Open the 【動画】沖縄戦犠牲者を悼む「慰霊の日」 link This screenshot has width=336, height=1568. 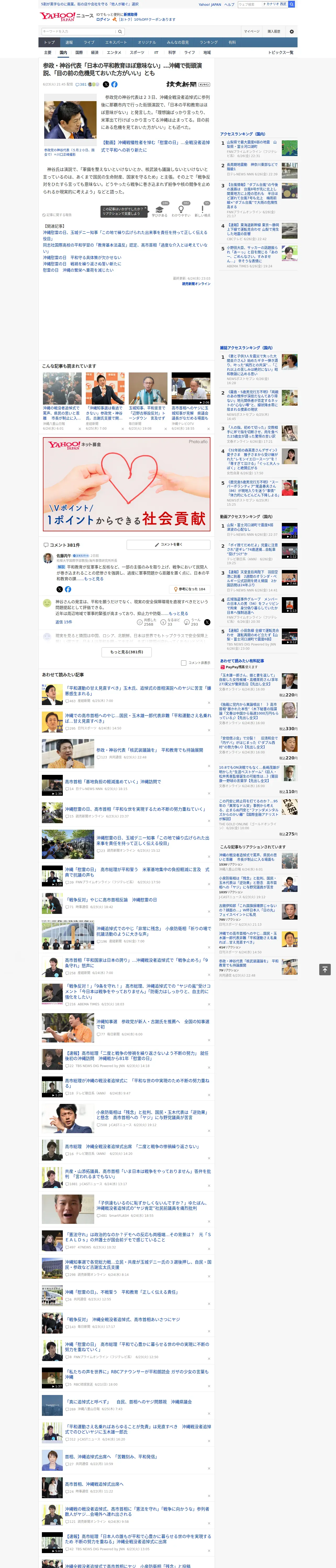[x=155, y=146]
